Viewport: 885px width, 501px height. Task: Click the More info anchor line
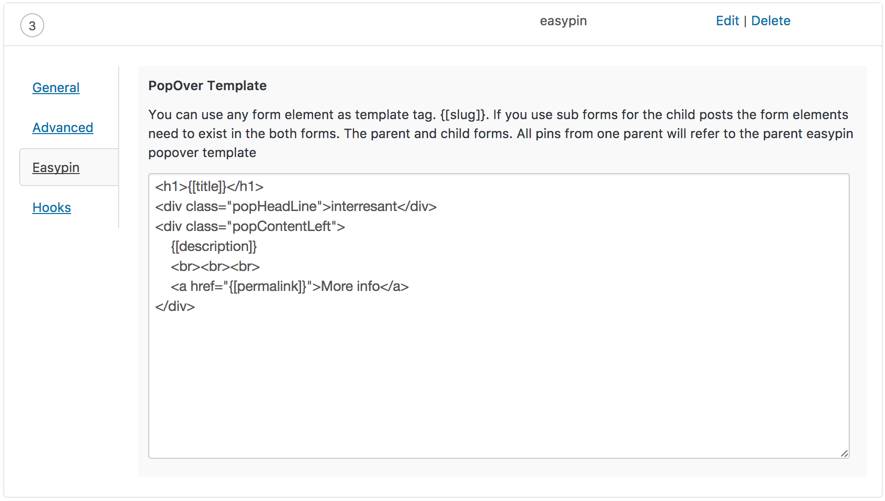coord(290,287)
